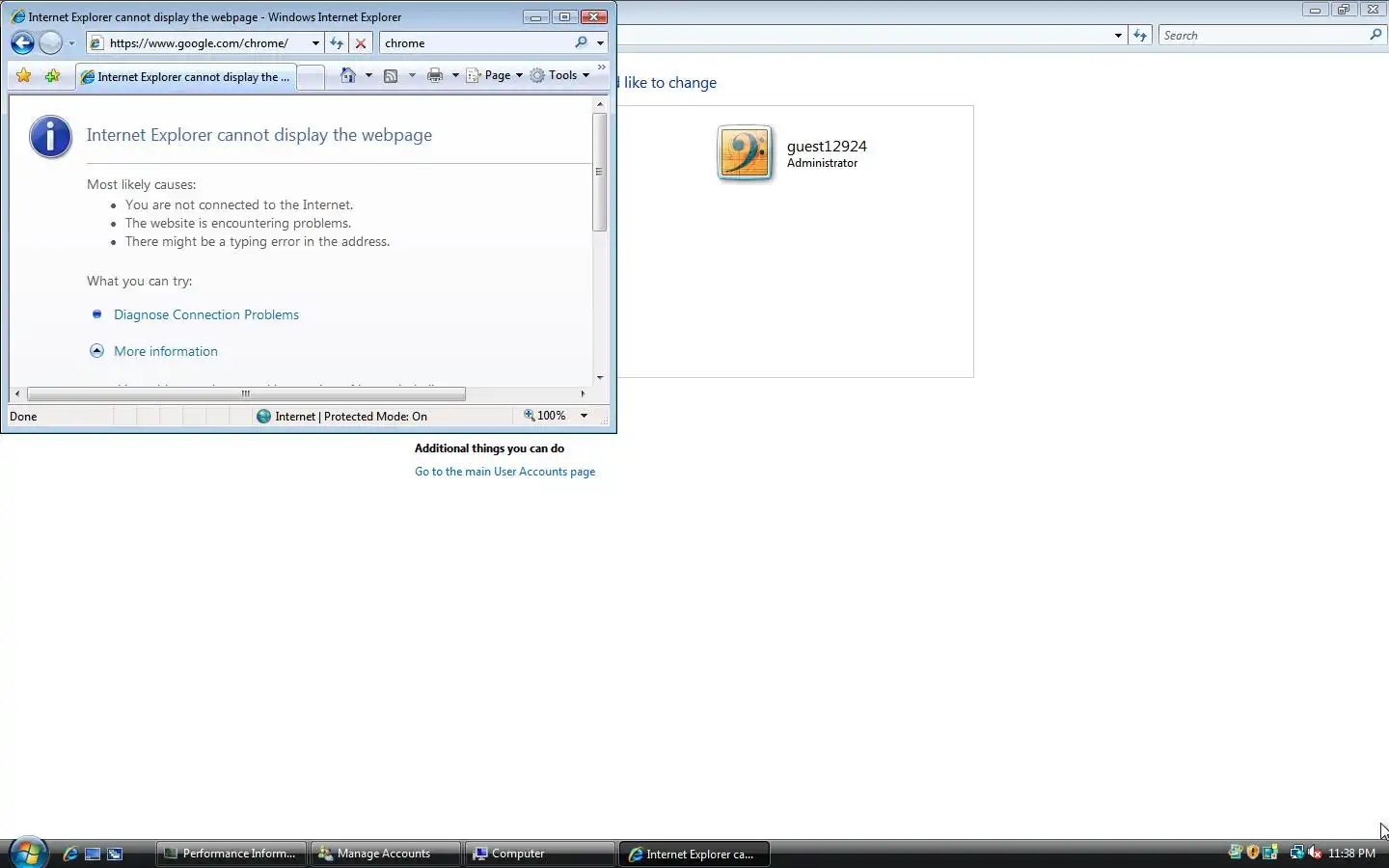Click the 100% zoom level button

[x=545, y=416]
